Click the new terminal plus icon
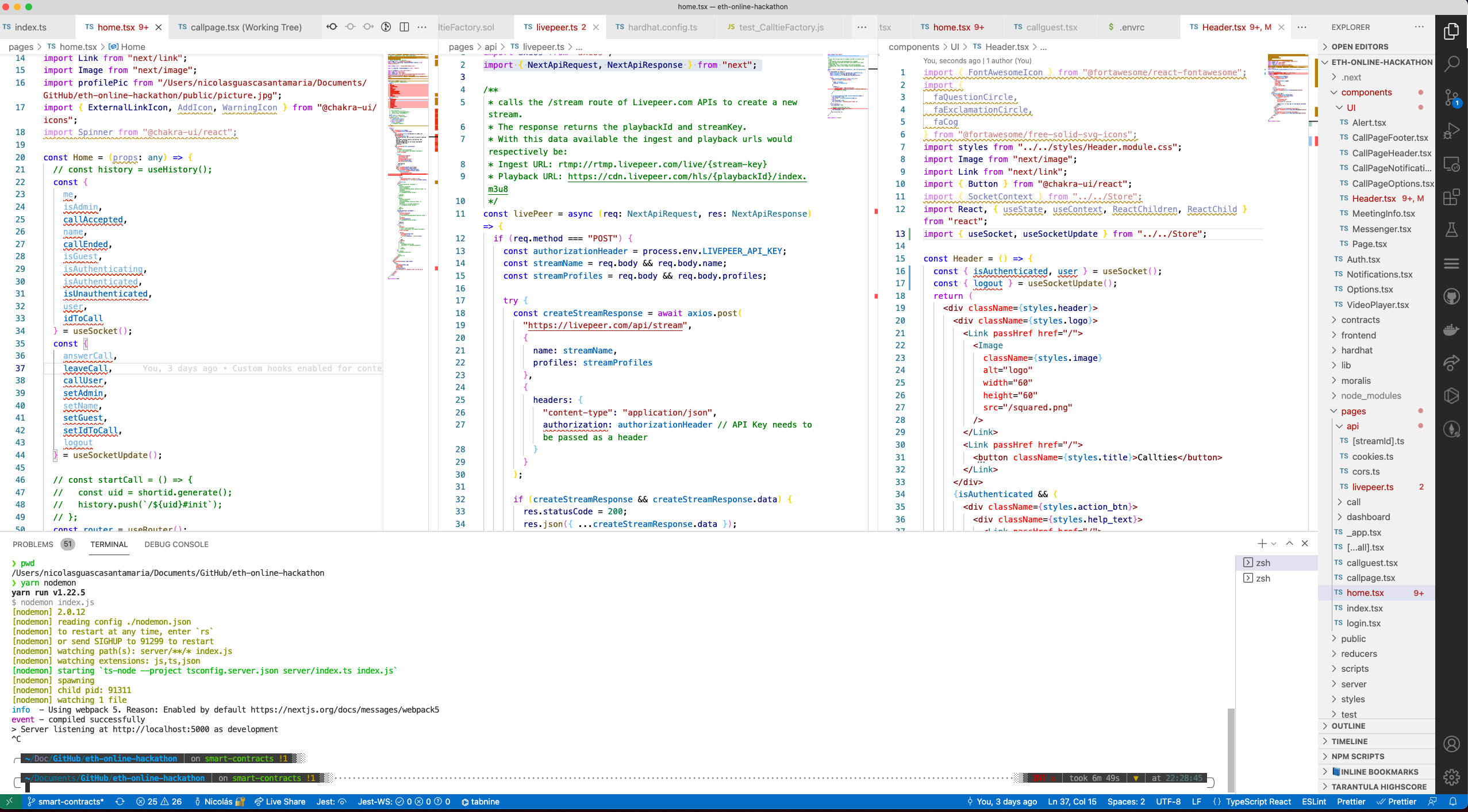Viewport: 1468px width, 812px height. coord(1262,544)
